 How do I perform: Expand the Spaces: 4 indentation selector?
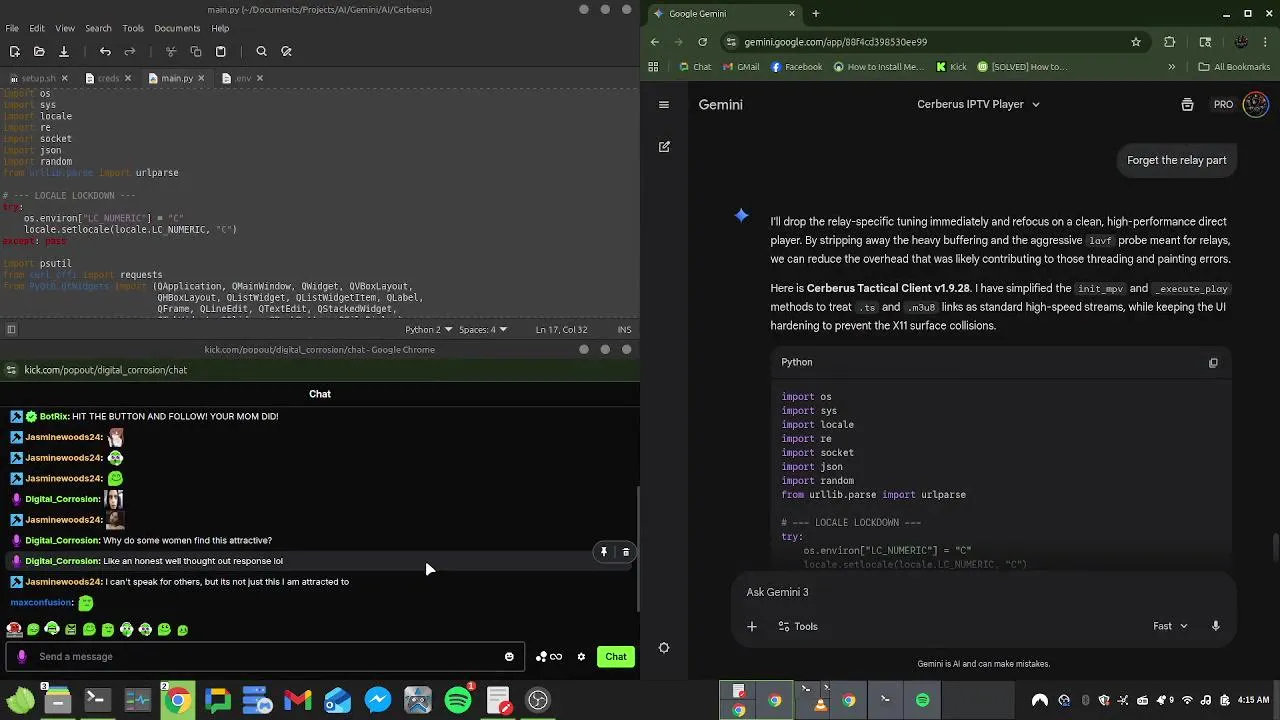click(485, 329)
